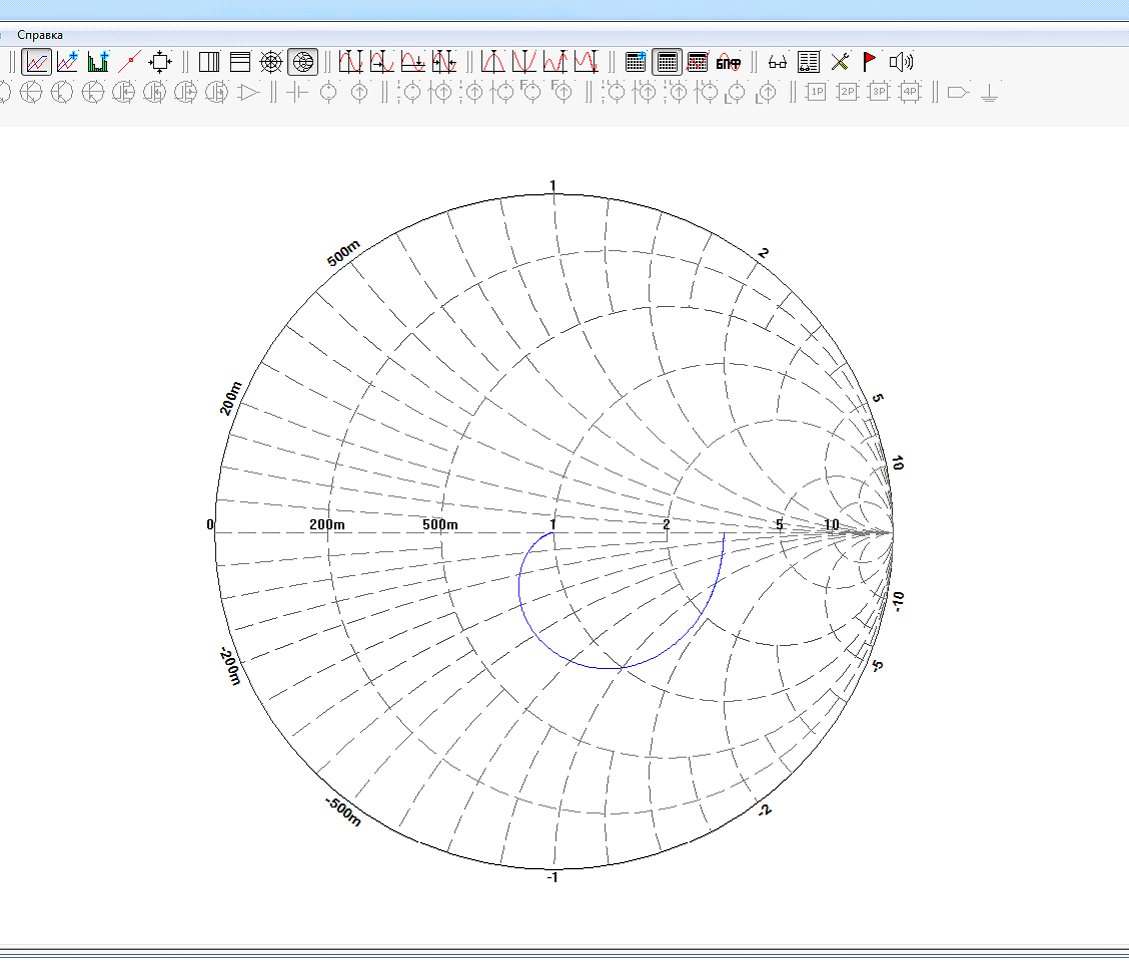Click the 1P macro component icon

817,92
